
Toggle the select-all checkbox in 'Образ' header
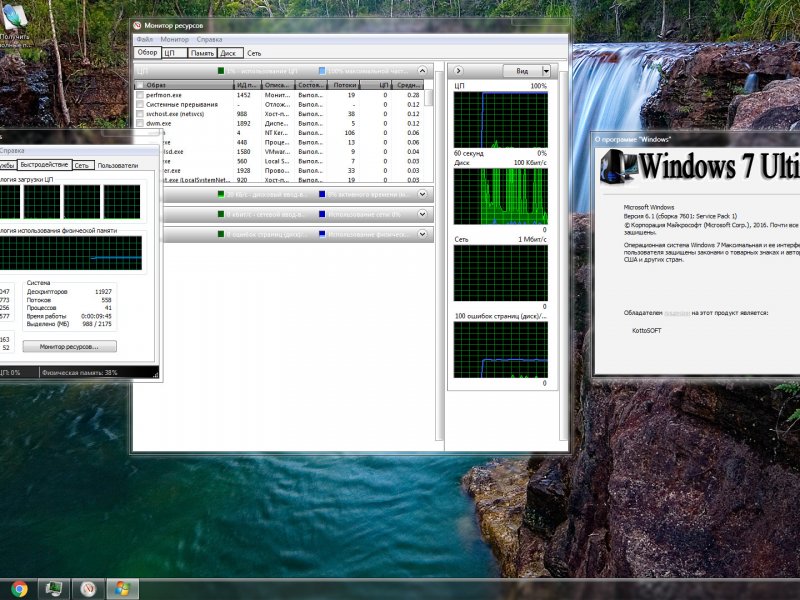[x=140, y=85]
